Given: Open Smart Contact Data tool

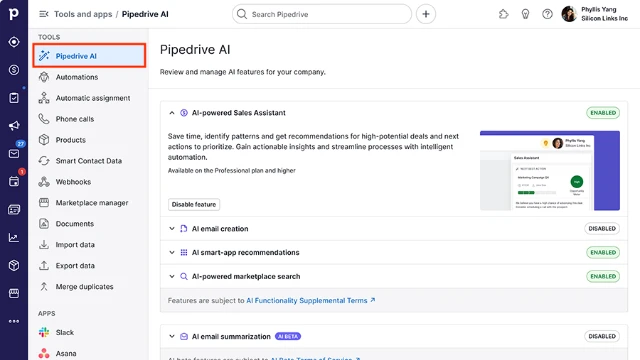Looking at the screenshot, I should [89, 161].
